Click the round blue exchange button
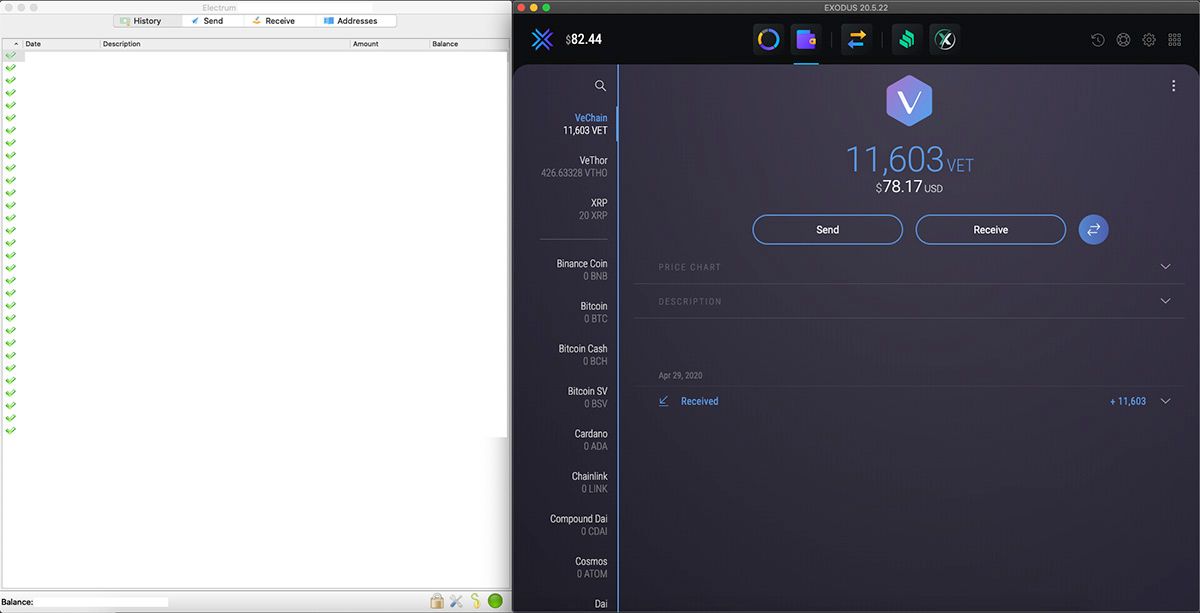This screenshot has height=613, width=1200. [x=1093, y=230]
